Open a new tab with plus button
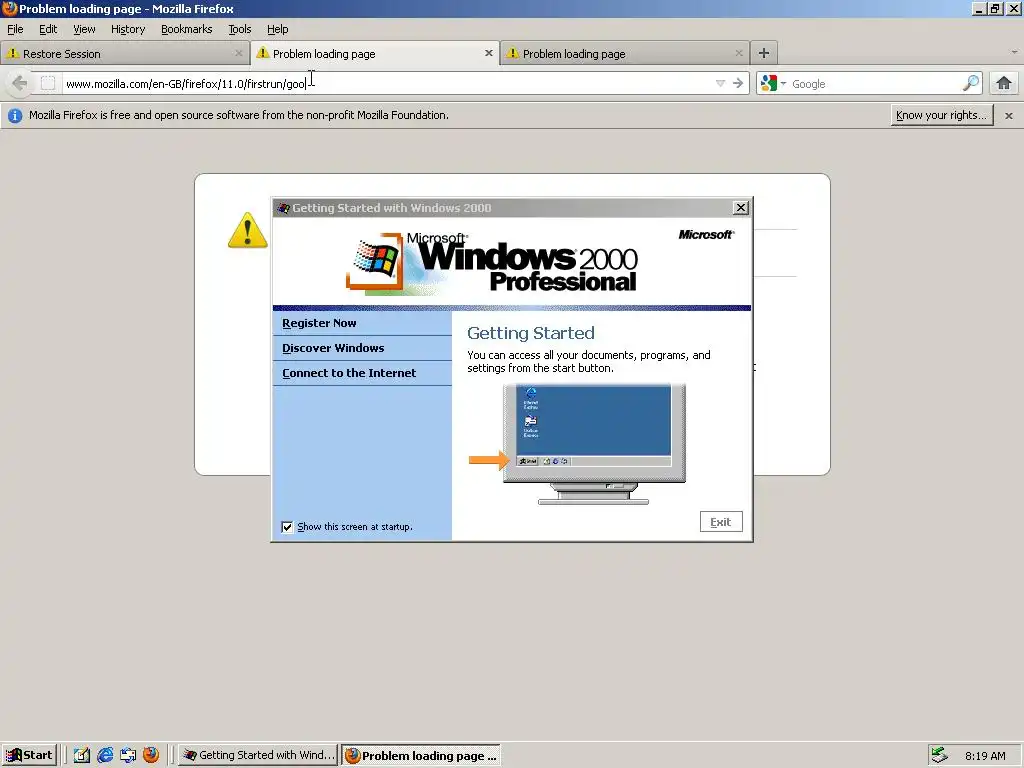1024x768 pixels. (763, 53)
